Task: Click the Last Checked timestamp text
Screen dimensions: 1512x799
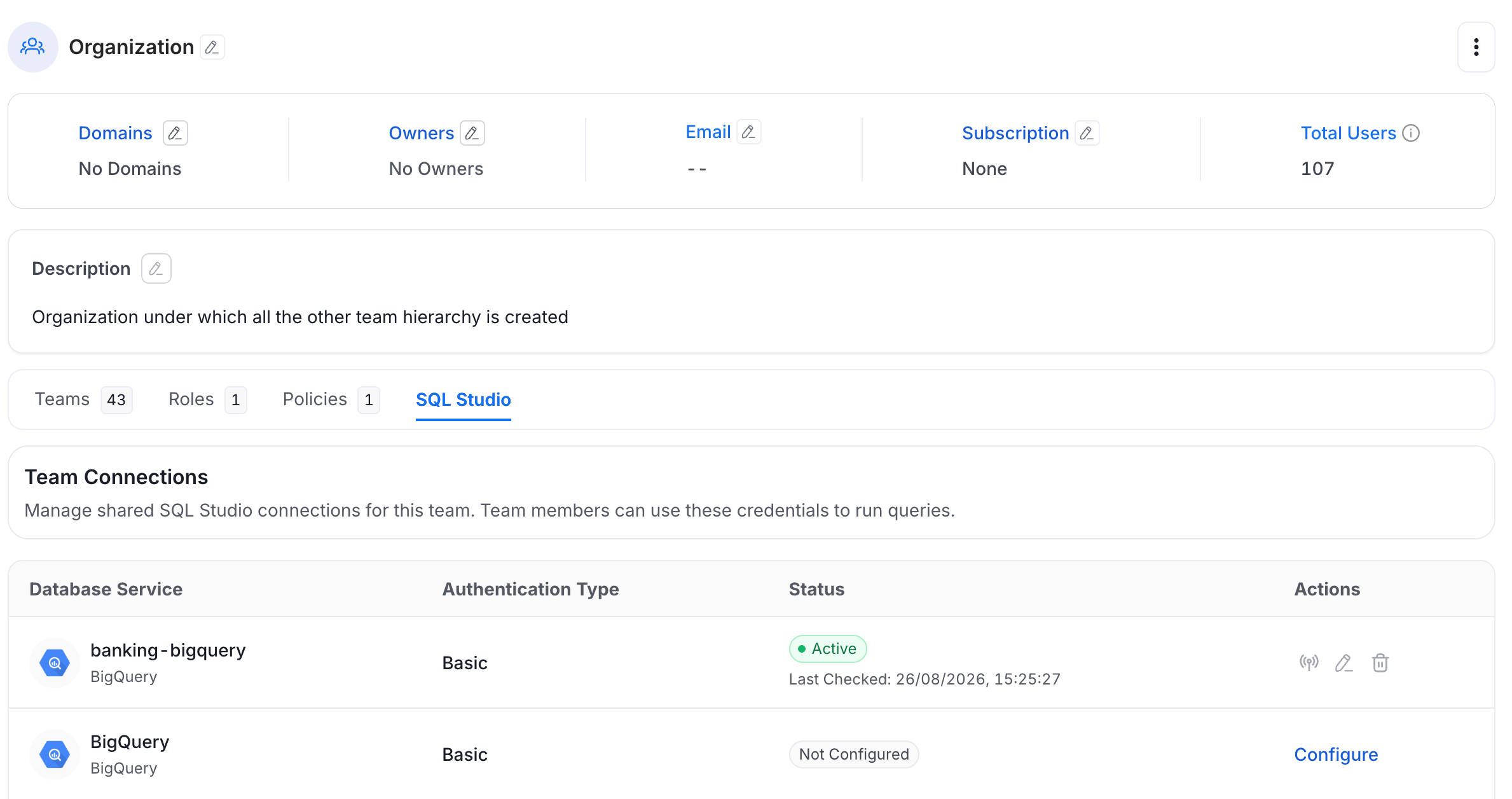Action: (x=924, y=679)
